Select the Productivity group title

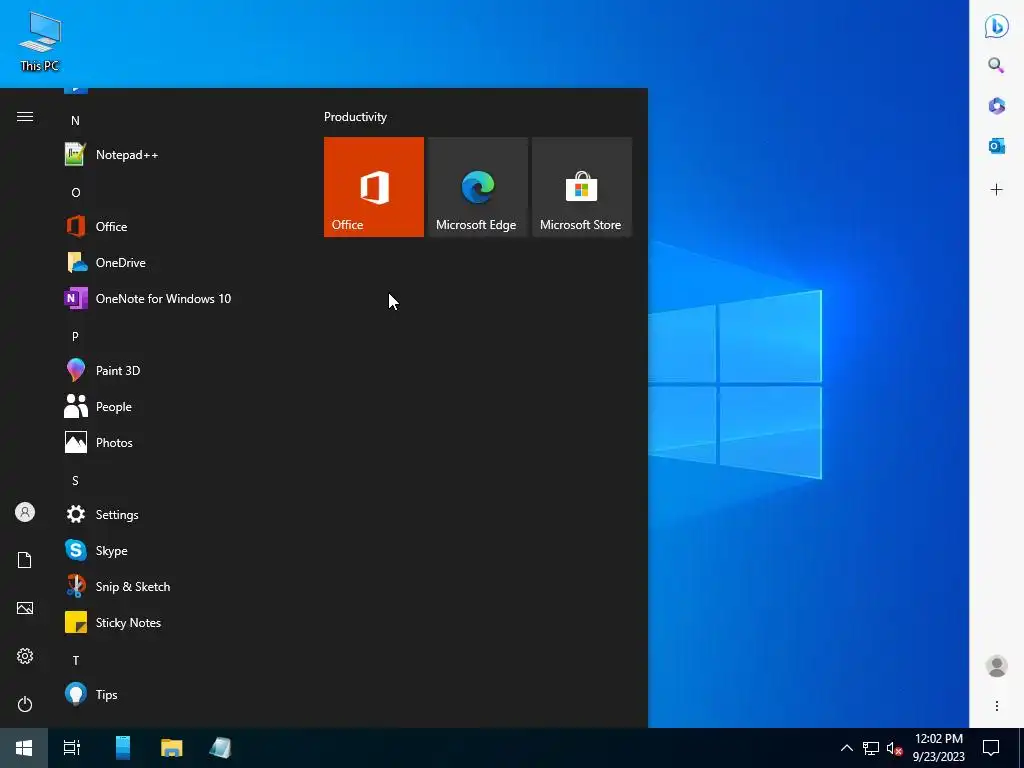355,117
